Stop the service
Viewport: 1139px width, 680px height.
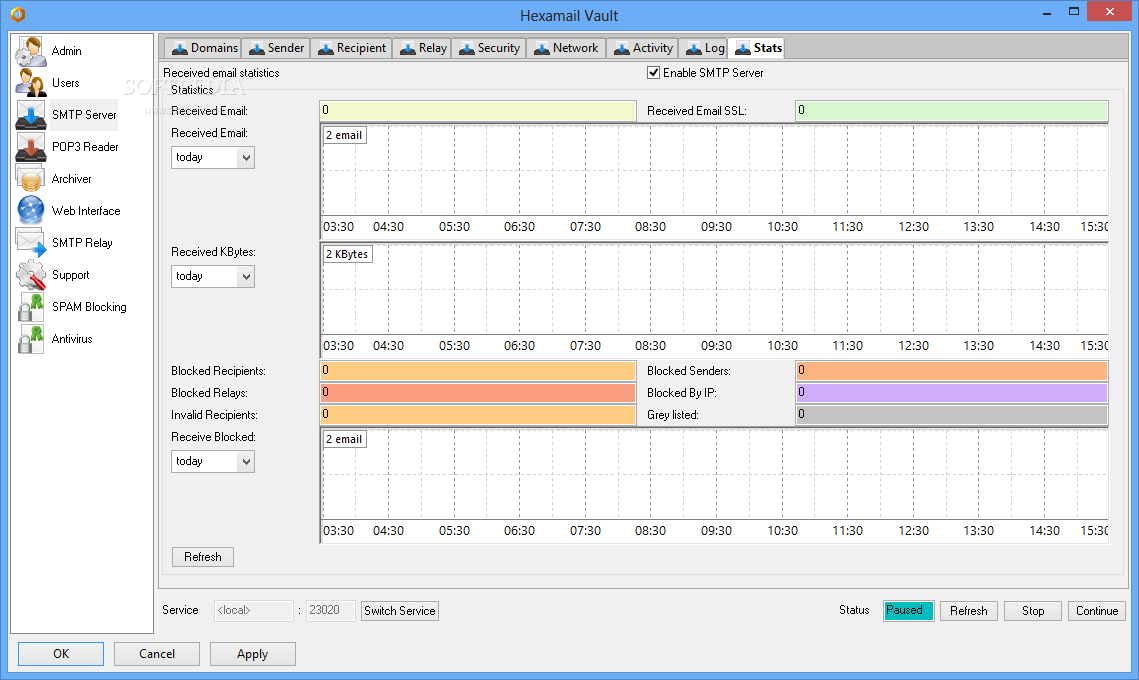[x=1033, y=611]
